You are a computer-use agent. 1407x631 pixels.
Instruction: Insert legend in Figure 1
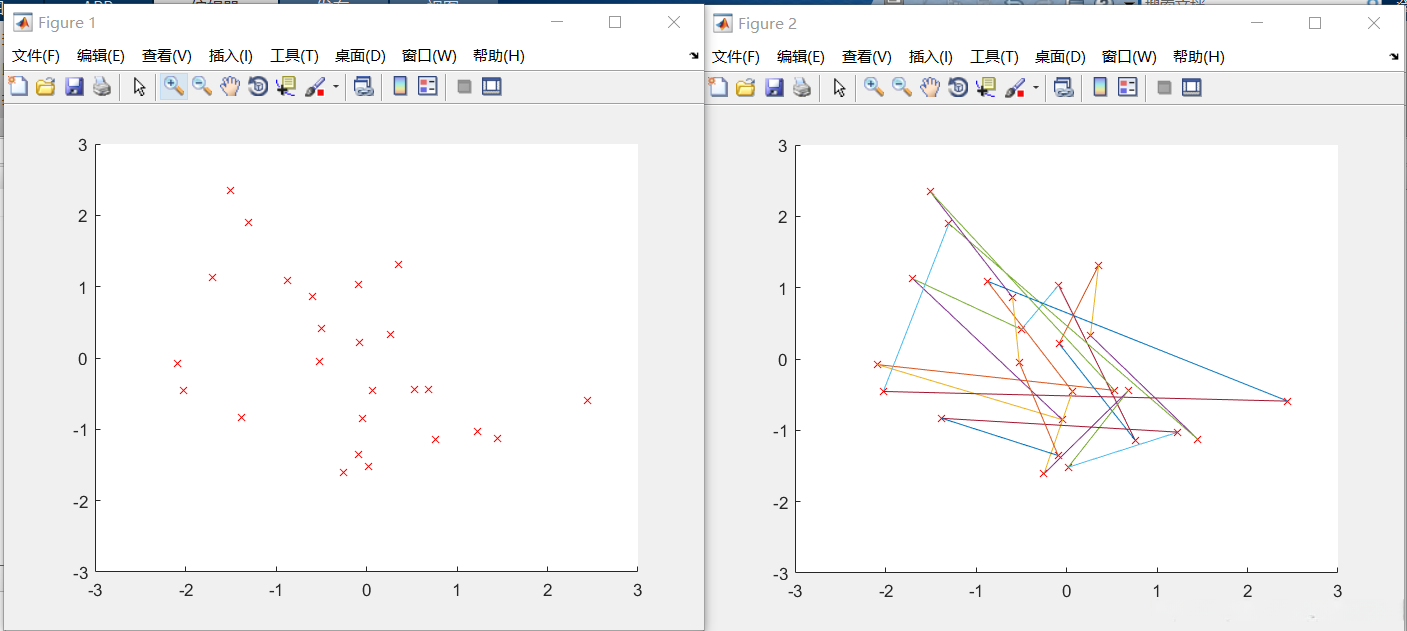pos(428,87)
